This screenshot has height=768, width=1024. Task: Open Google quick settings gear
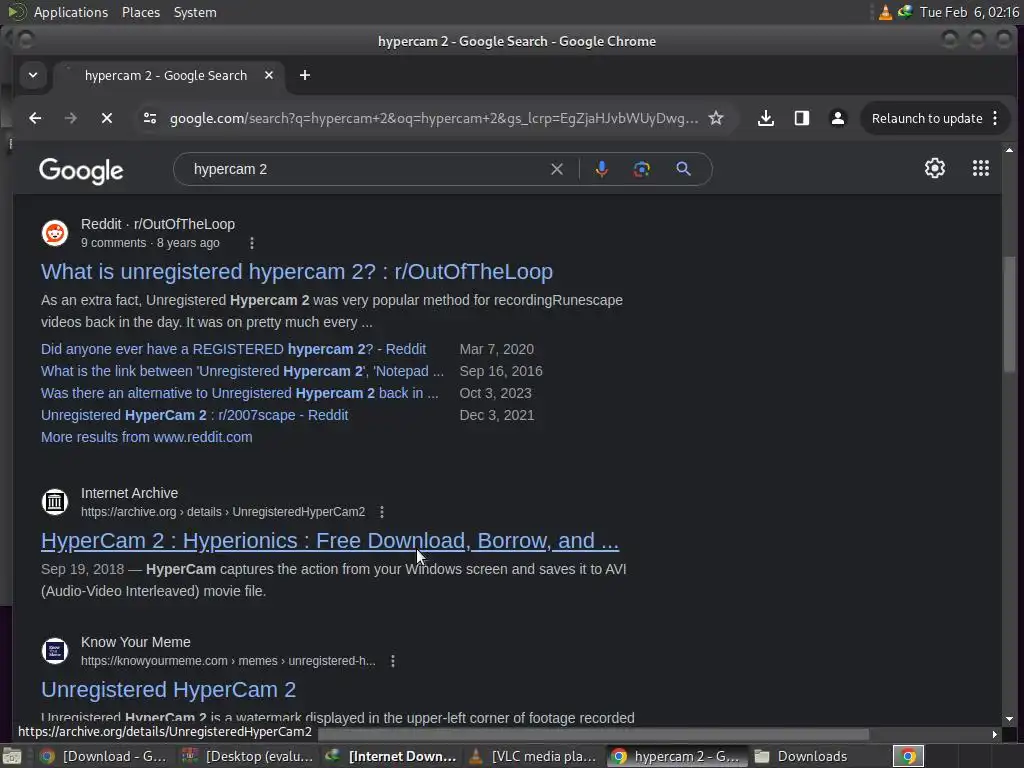935,168
